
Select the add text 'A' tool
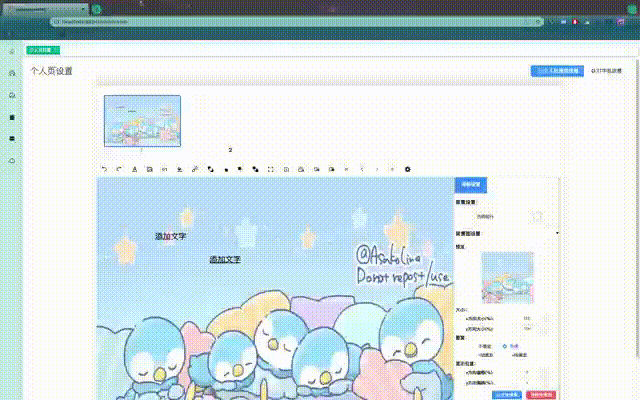tap(134, 169)
